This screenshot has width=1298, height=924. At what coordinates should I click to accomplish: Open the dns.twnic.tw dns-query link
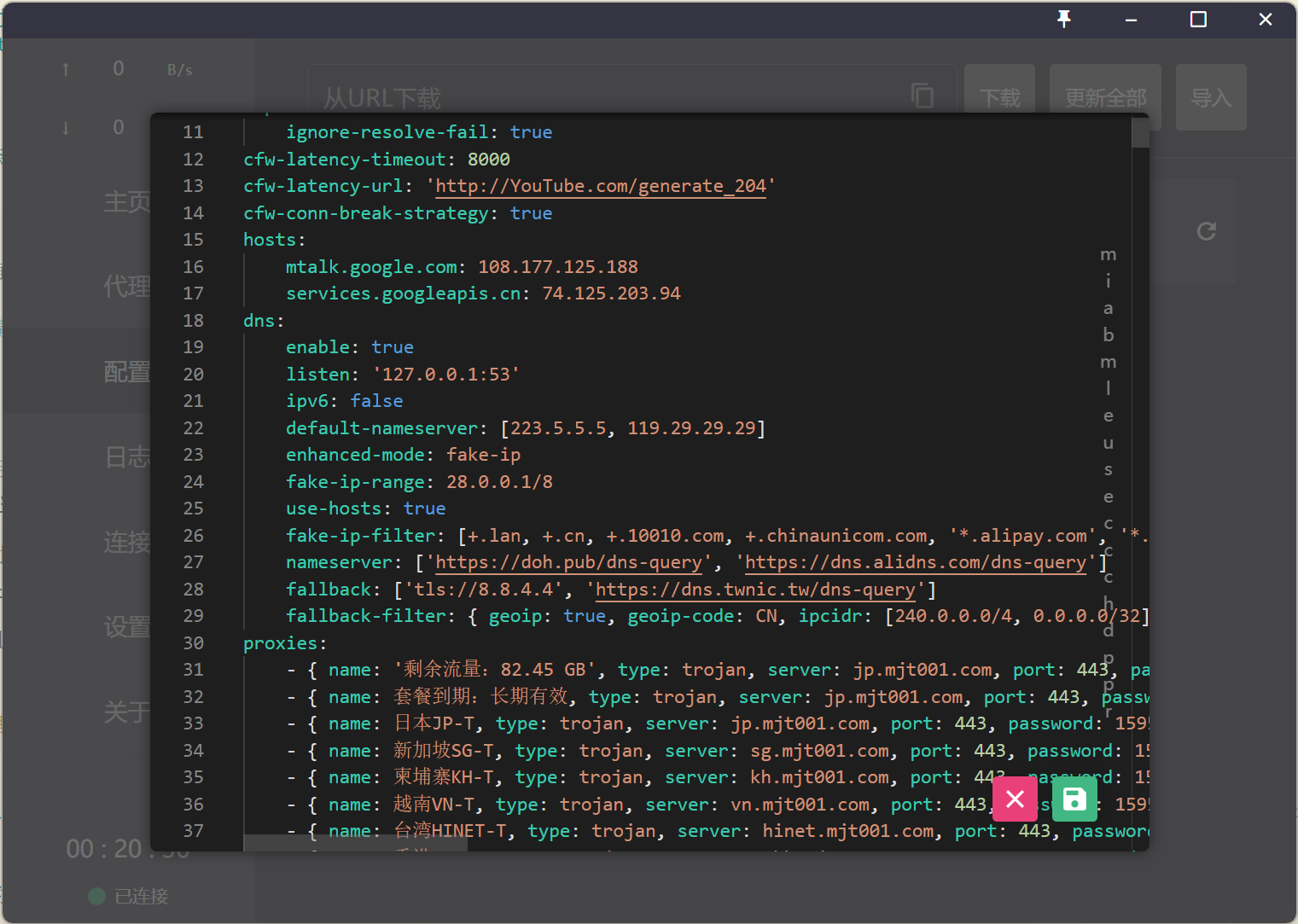pos(755,590)
